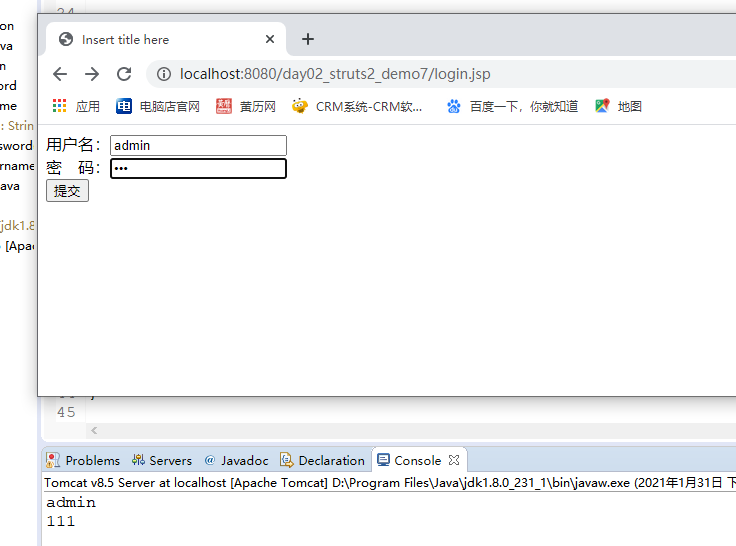Click the 电脑店官网 bookmark icon
The width and height of the screenshot is (736, 546).
[x=124, y=106]
